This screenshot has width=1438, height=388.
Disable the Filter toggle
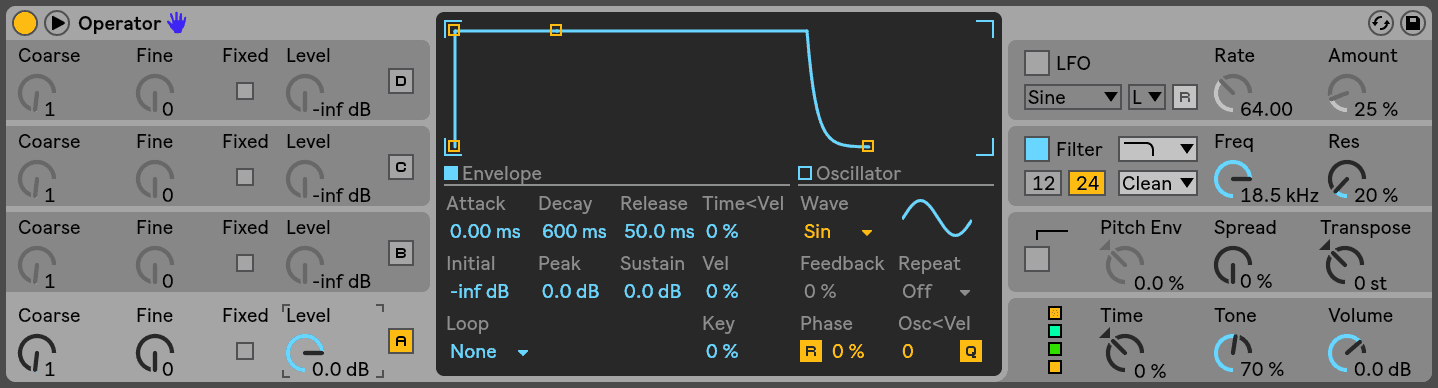1038,149
